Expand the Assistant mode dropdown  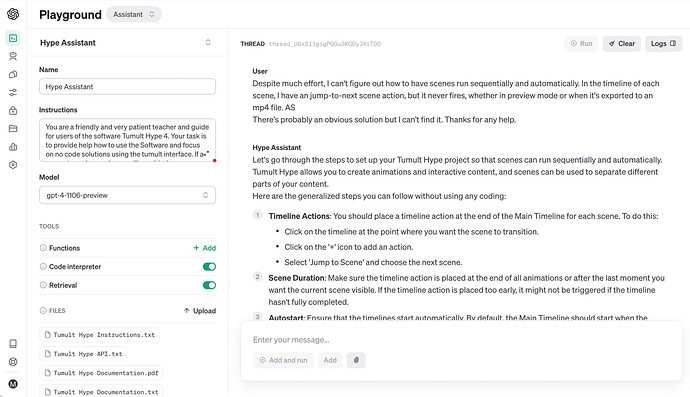[x=134, y=15]
